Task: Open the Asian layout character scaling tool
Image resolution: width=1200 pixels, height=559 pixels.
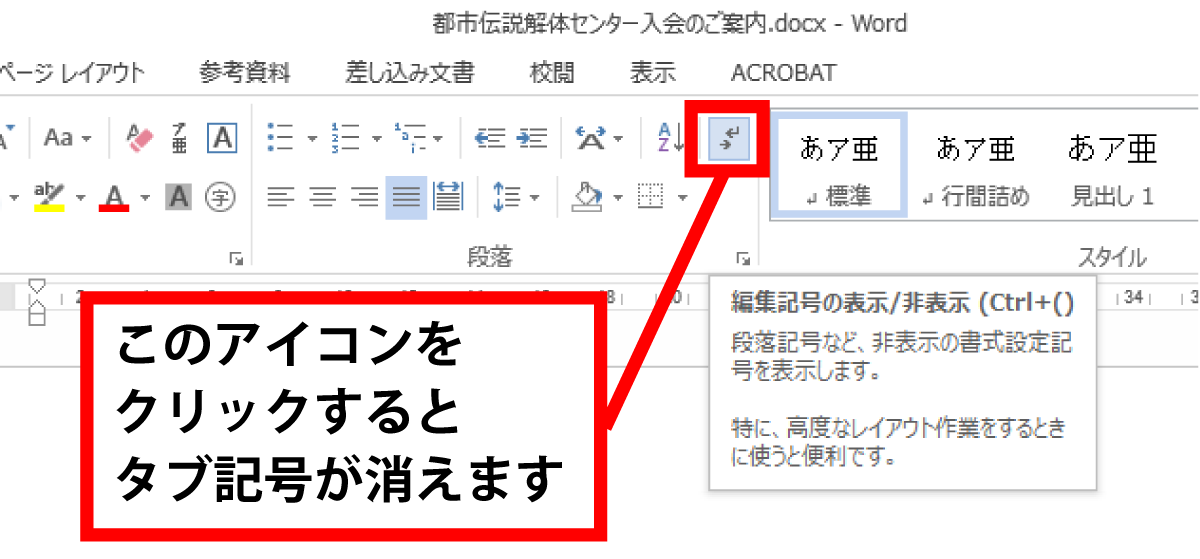Action: pyautogui.click(x=592, y=138)
